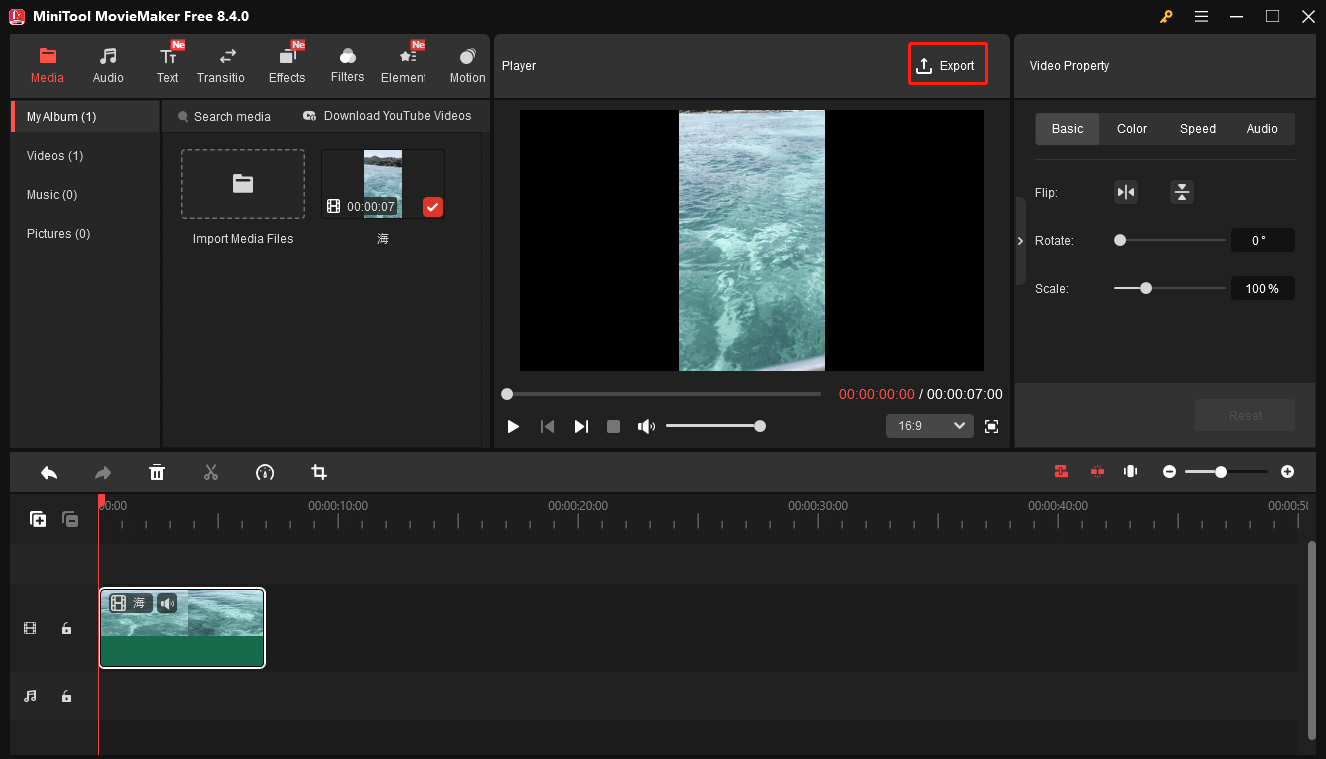The height and width of the screenshot is (759, 1326).
Task: Switch to the Color tab in Video Property
Action: point(1131,128)
